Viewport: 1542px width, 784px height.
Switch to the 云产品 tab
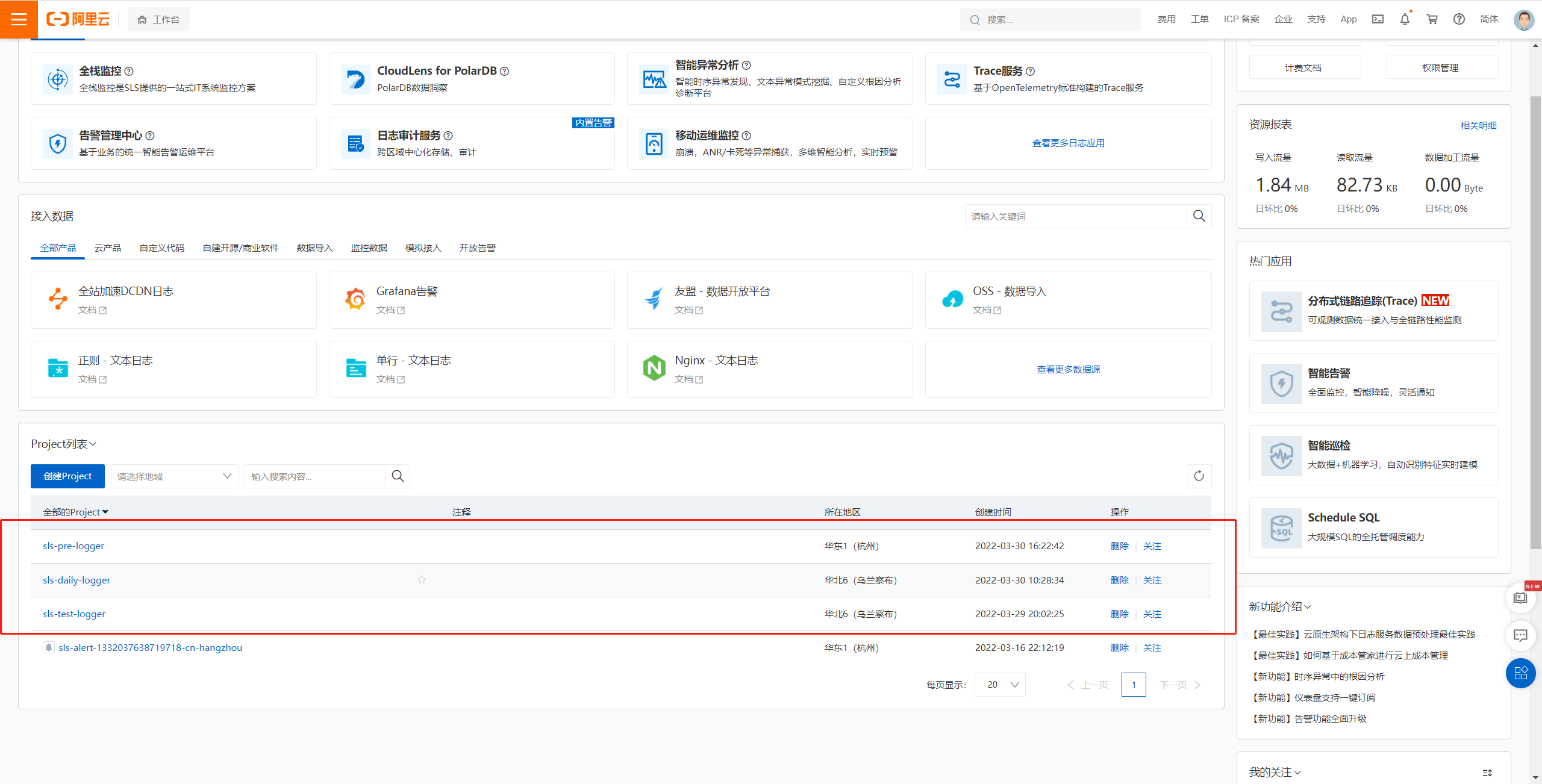coord(107,248)
